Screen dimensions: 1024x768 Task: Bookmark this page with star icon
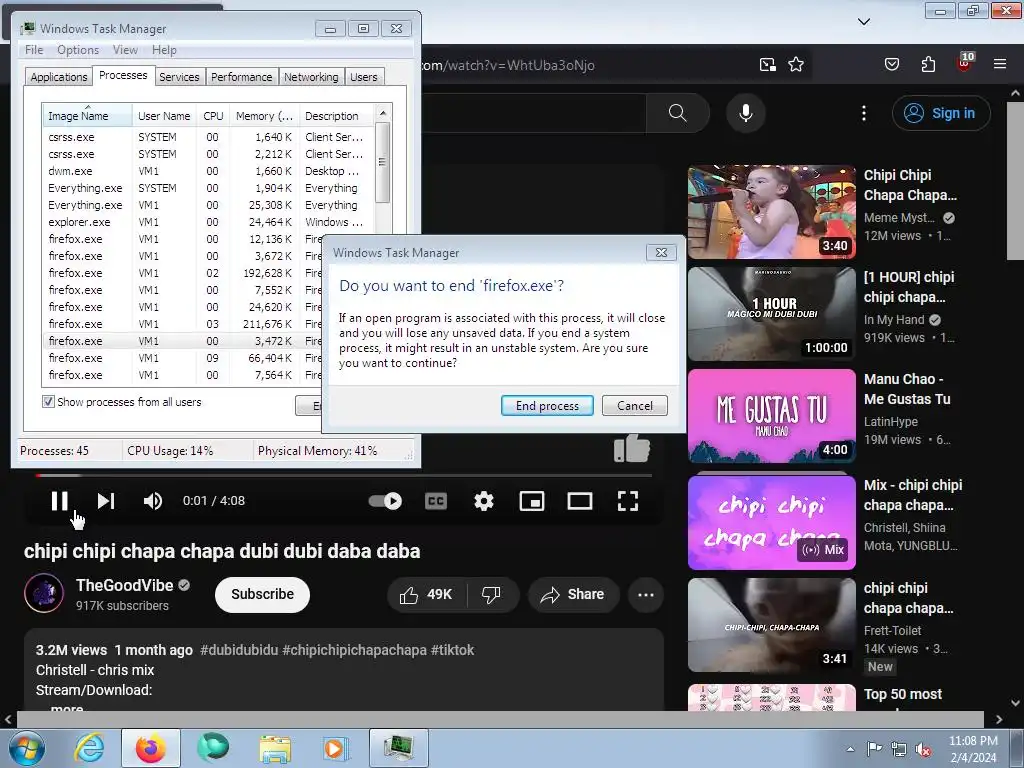pyautogui.click(x=795, y=65)
